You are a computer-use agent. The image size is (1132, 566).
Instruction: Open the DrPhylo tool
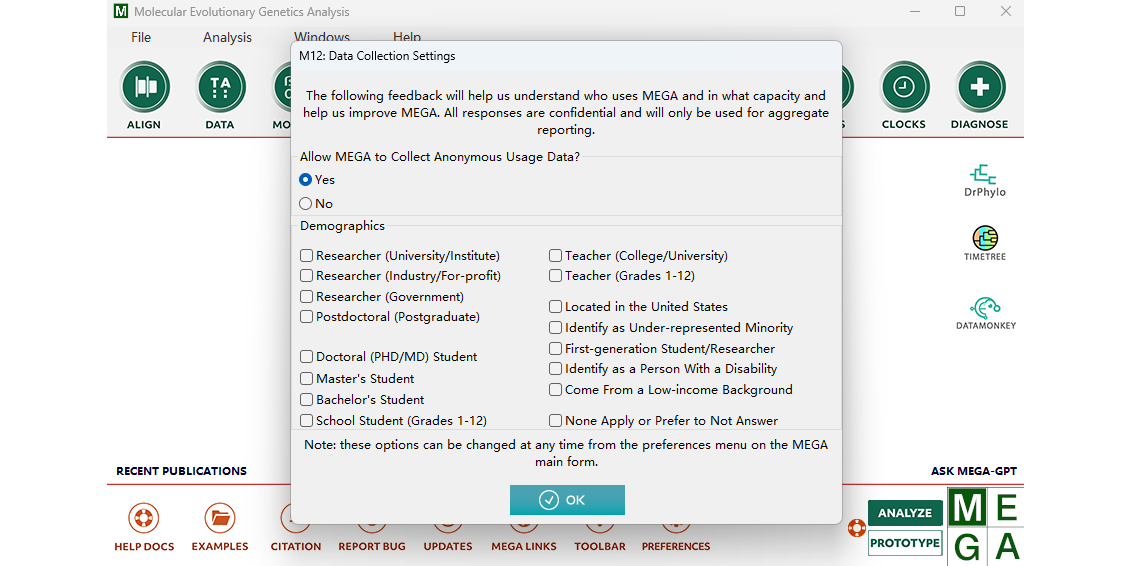(985, 176)
